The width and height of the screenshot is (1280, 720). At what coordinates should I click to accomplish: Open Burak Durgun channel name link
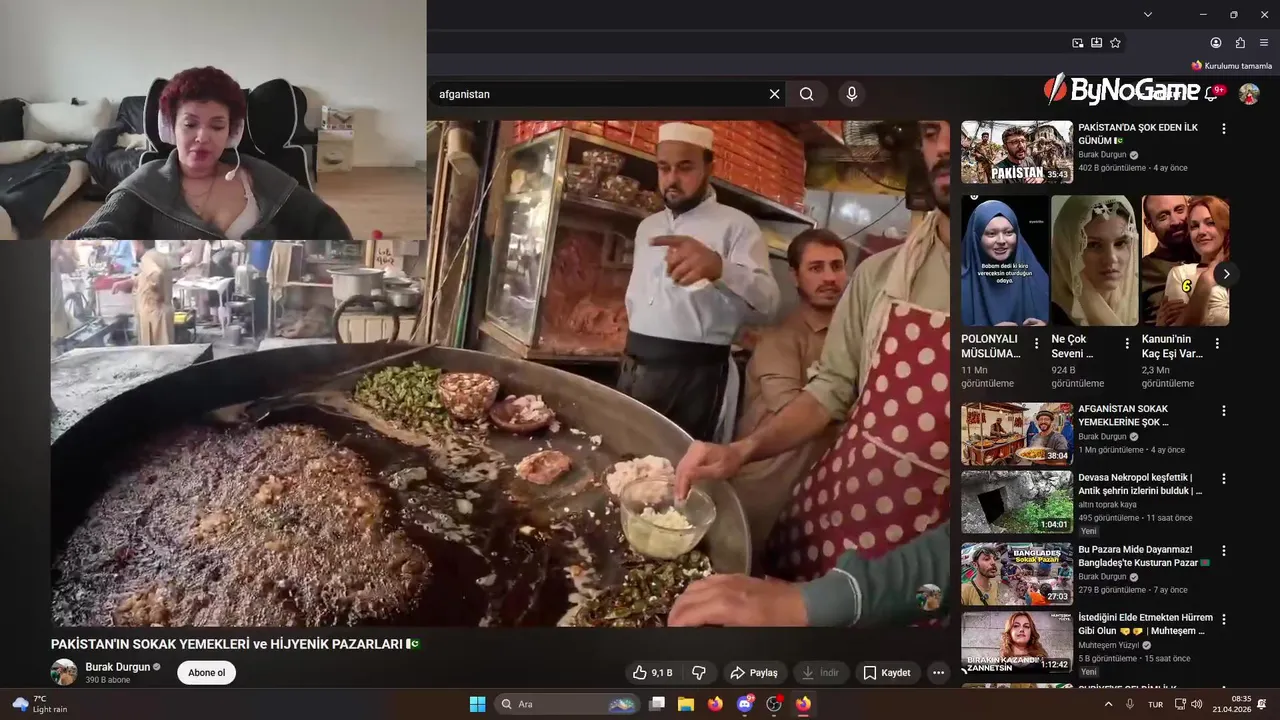(x=118, y=667)
